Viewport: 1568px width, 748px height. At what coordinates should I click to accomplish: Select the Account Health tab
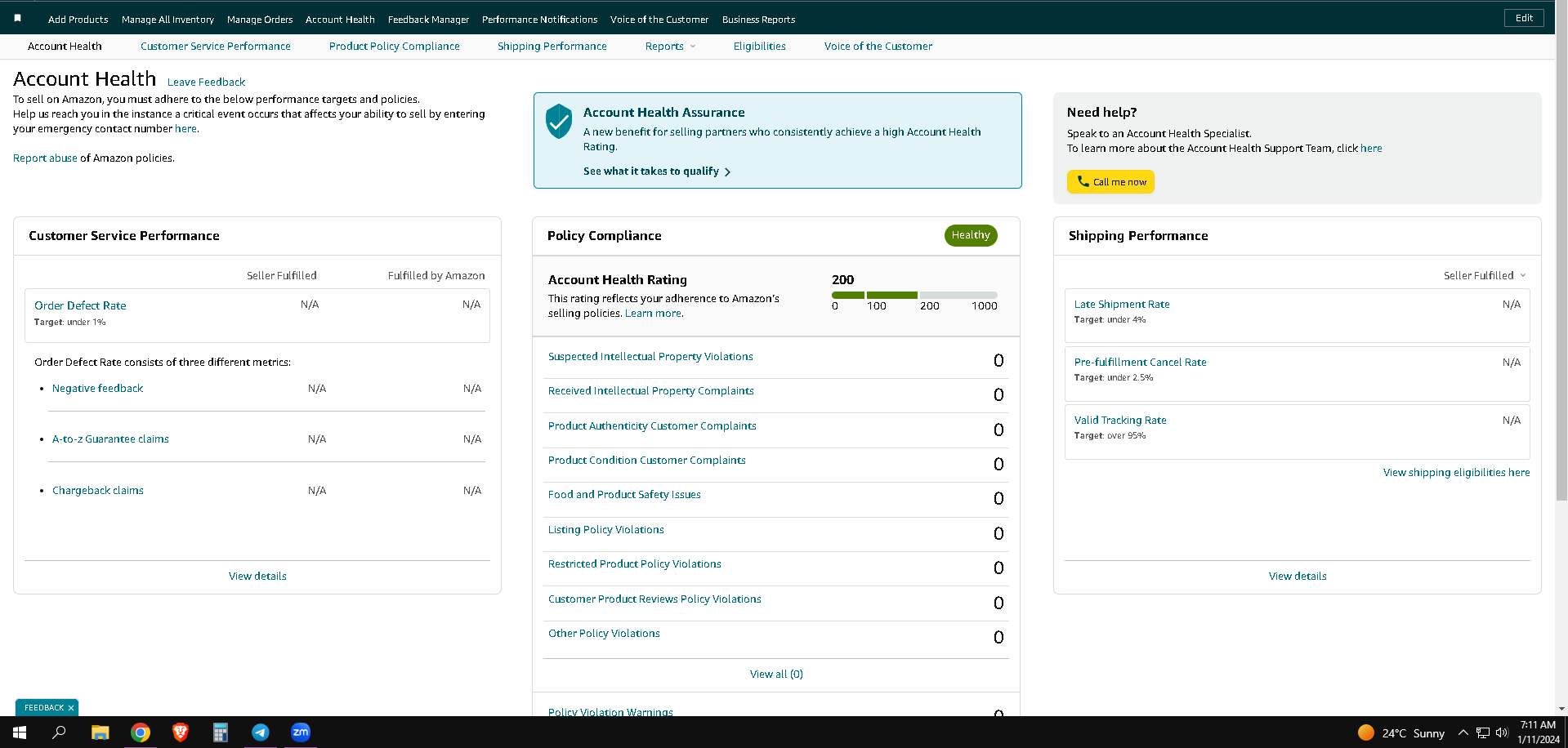[65, 47]
